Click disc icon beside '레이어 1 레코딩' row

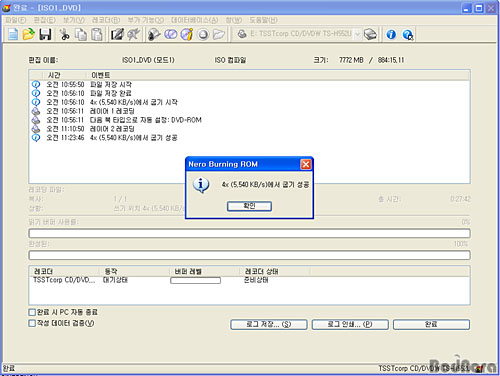[36, 111]
